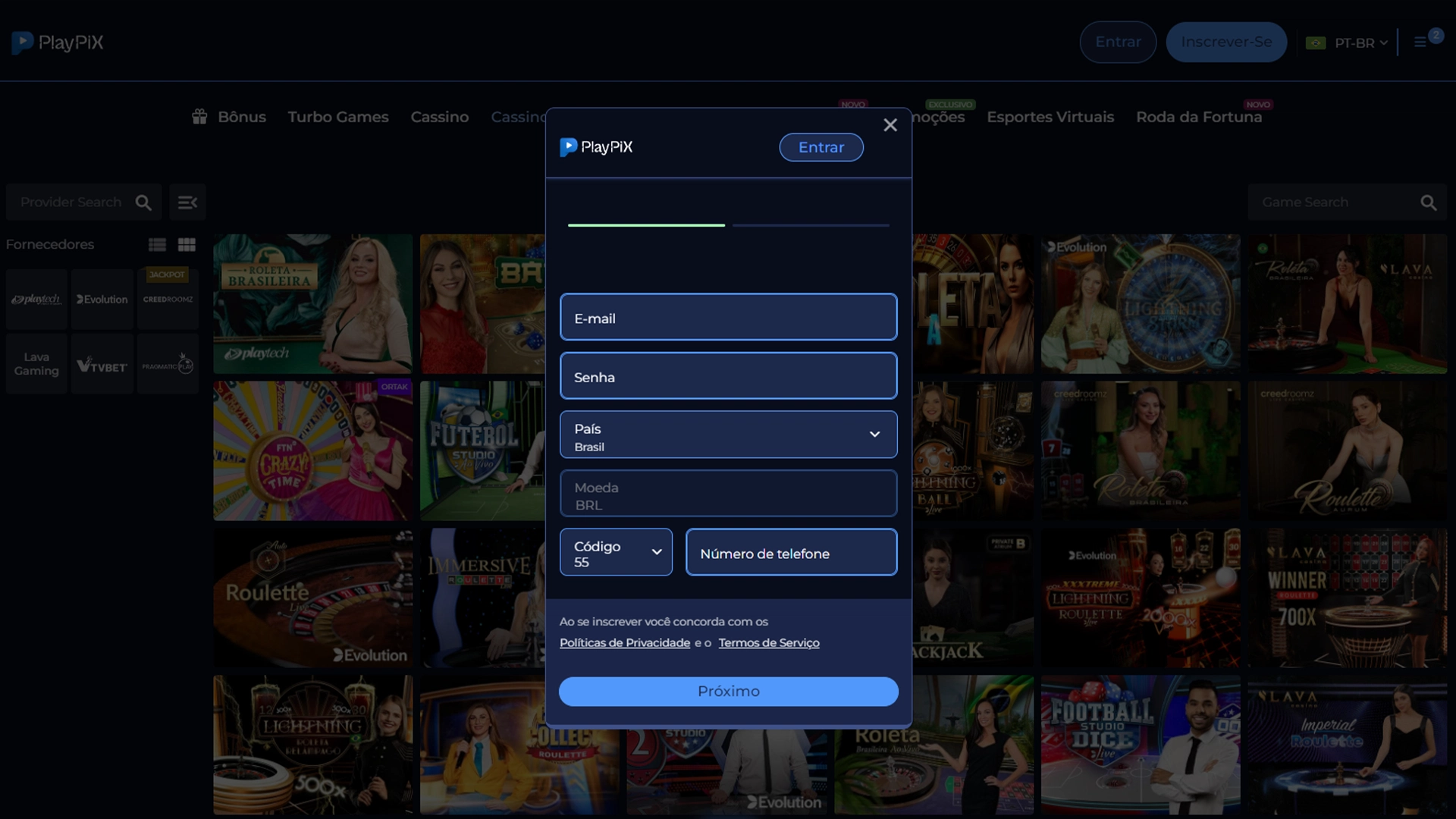
Task: Click Termos de Serviço link
Action: pos(769,642)
